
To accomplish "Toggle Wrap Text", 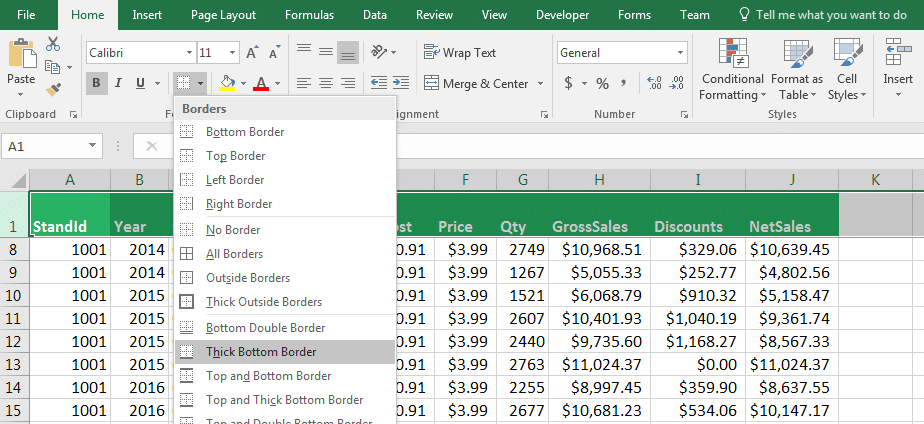I will tap(460, 52).
